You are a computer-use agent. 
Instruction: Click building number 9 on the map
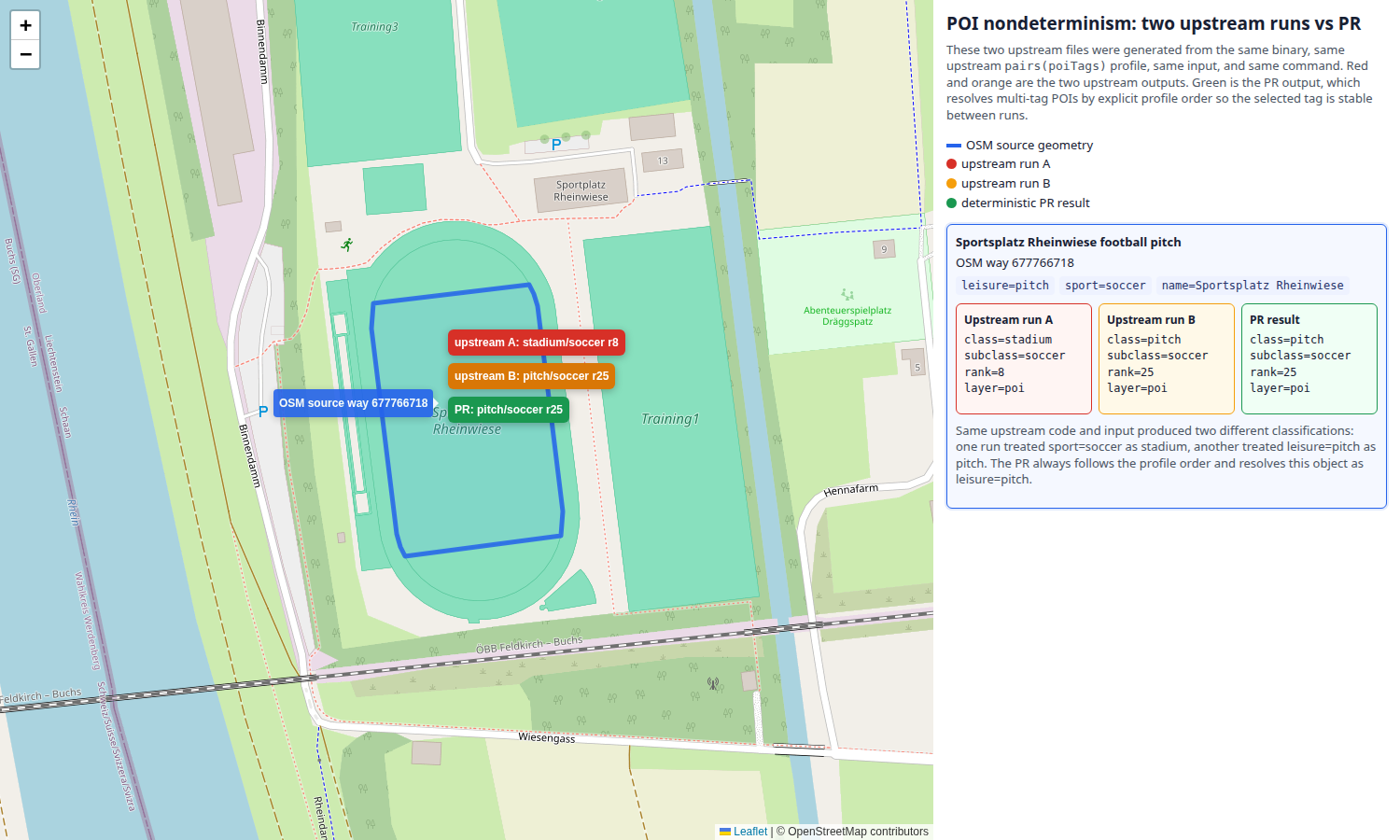click(x=884, y=249)
